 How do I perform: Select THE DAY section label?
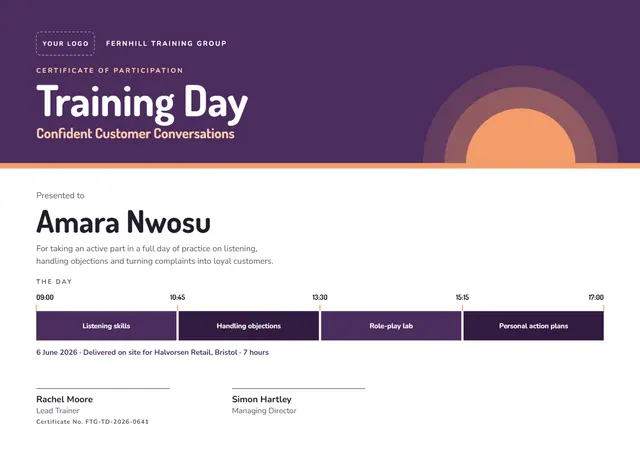coord(54,282)
